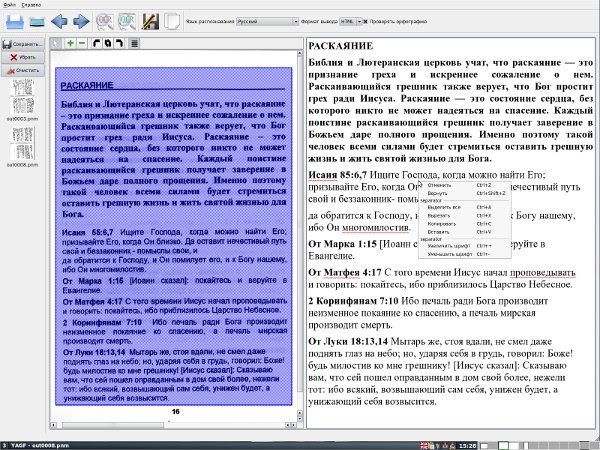This screenshot has height=450, width=600.
Task: Click the РАСКАЯНИЕ title in scanned image
Action: [87, 85]
